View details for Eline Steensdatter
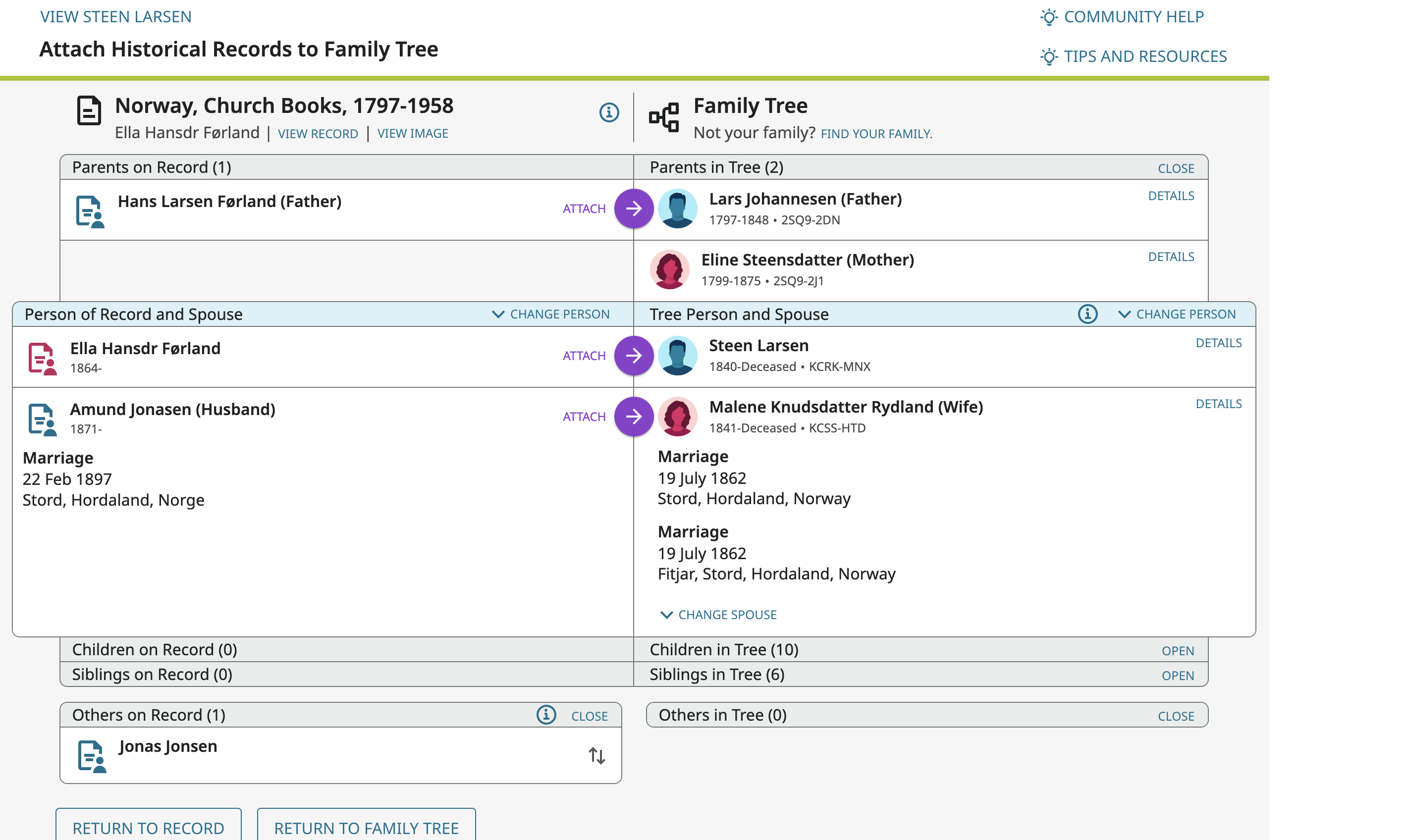The height and width of the screenshot is (840, 1408). tap(1170, 257)
